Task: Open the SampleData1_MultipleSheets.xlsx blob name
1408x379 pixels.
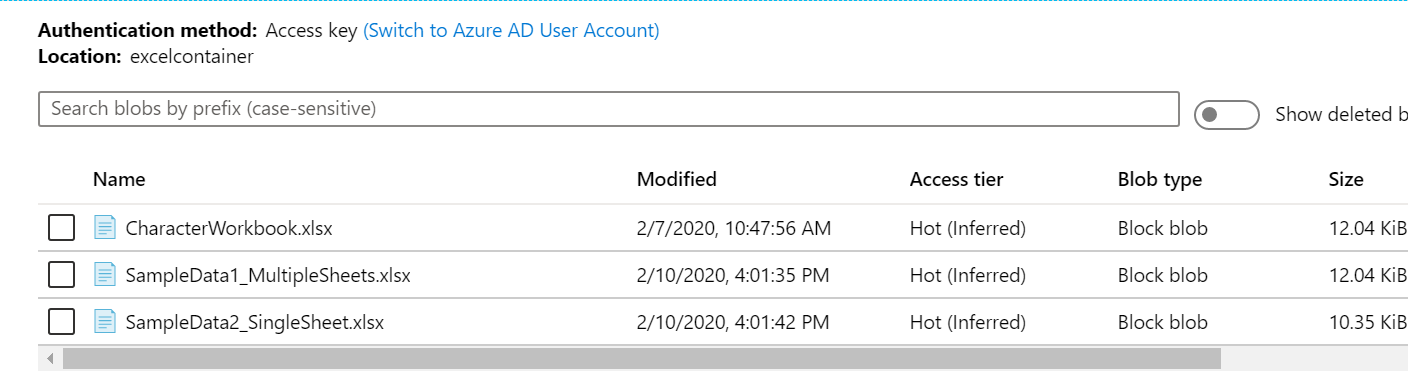Action: (268, 275)
